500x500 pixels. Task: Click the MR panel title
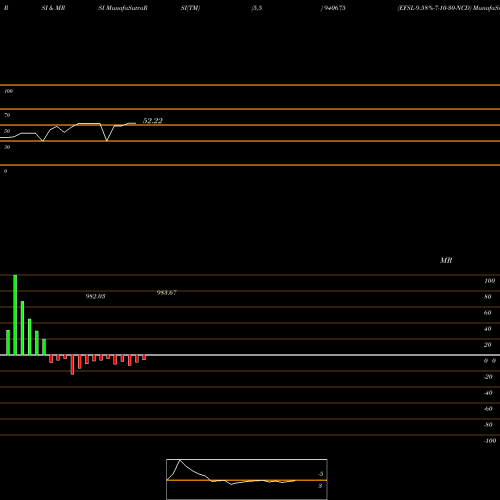pyautogui.click(x=446, y=260)
